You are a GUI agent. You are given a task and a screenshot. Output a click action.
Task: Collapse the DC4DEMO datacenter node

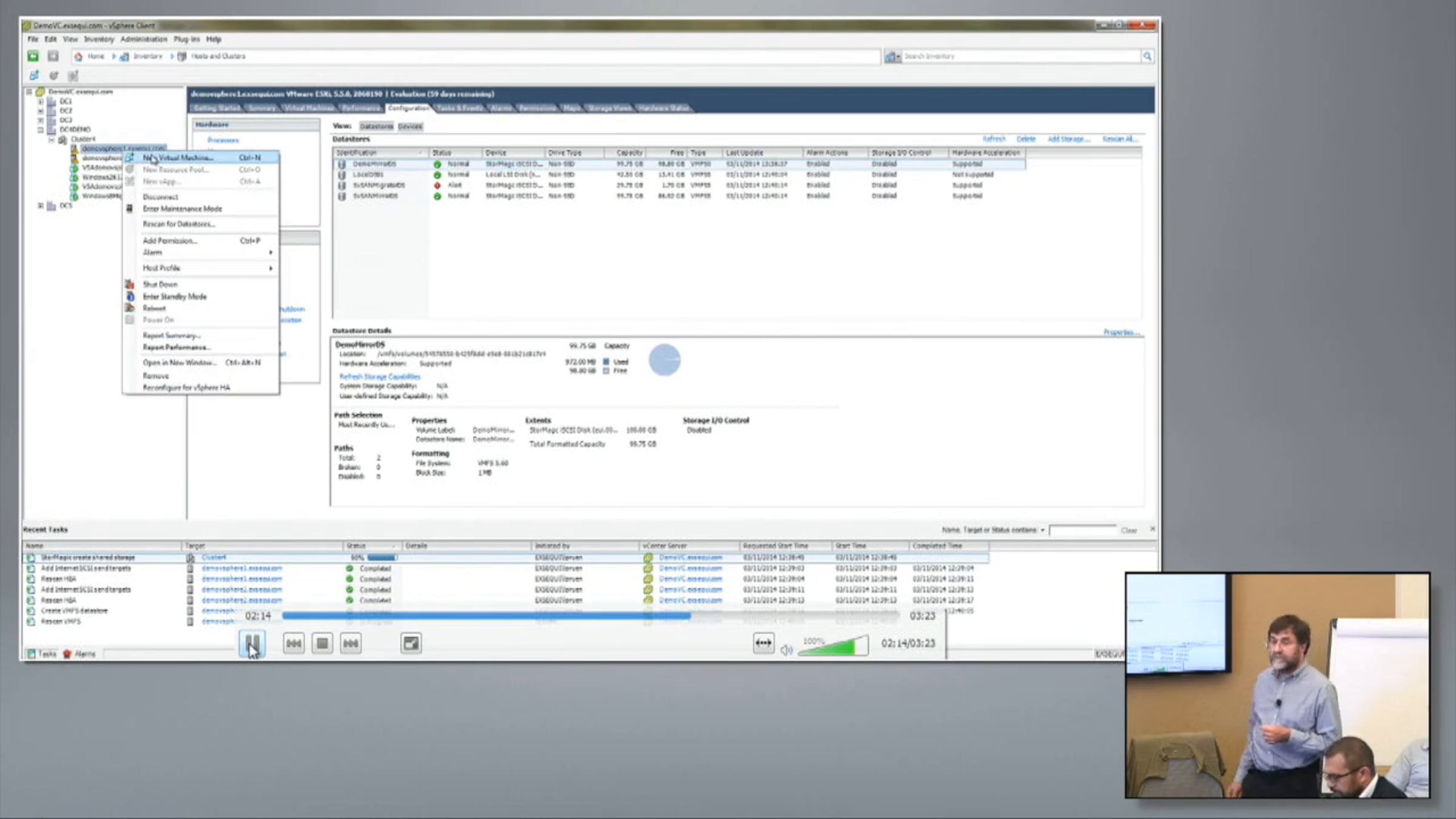click(41, 130)
